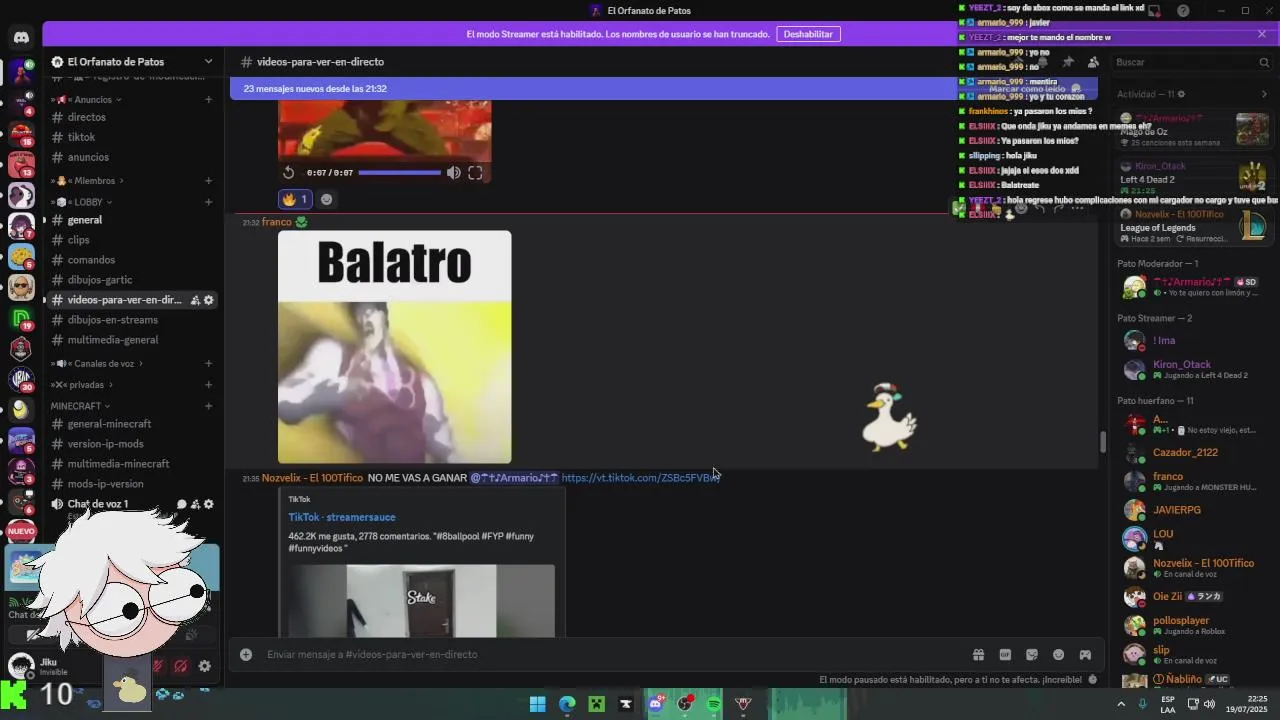Screen dimensions: 1280x720
Task: Dismiss the Streamer mode purple banner
Action: pos(1262,34)
